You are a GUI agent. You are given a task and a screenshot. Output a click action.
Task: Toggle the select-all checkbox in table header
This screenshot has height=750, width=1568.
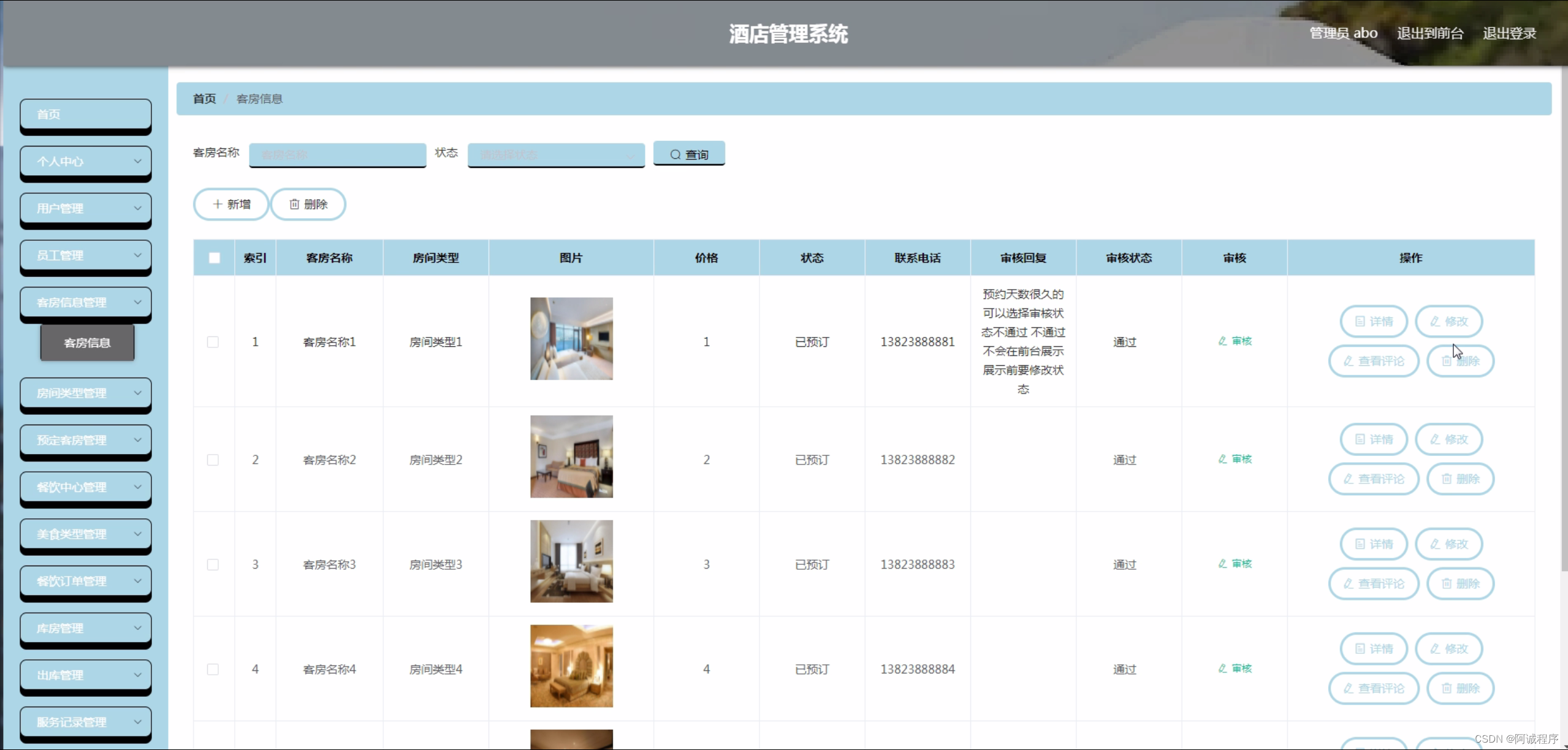(x=213, y=258)
